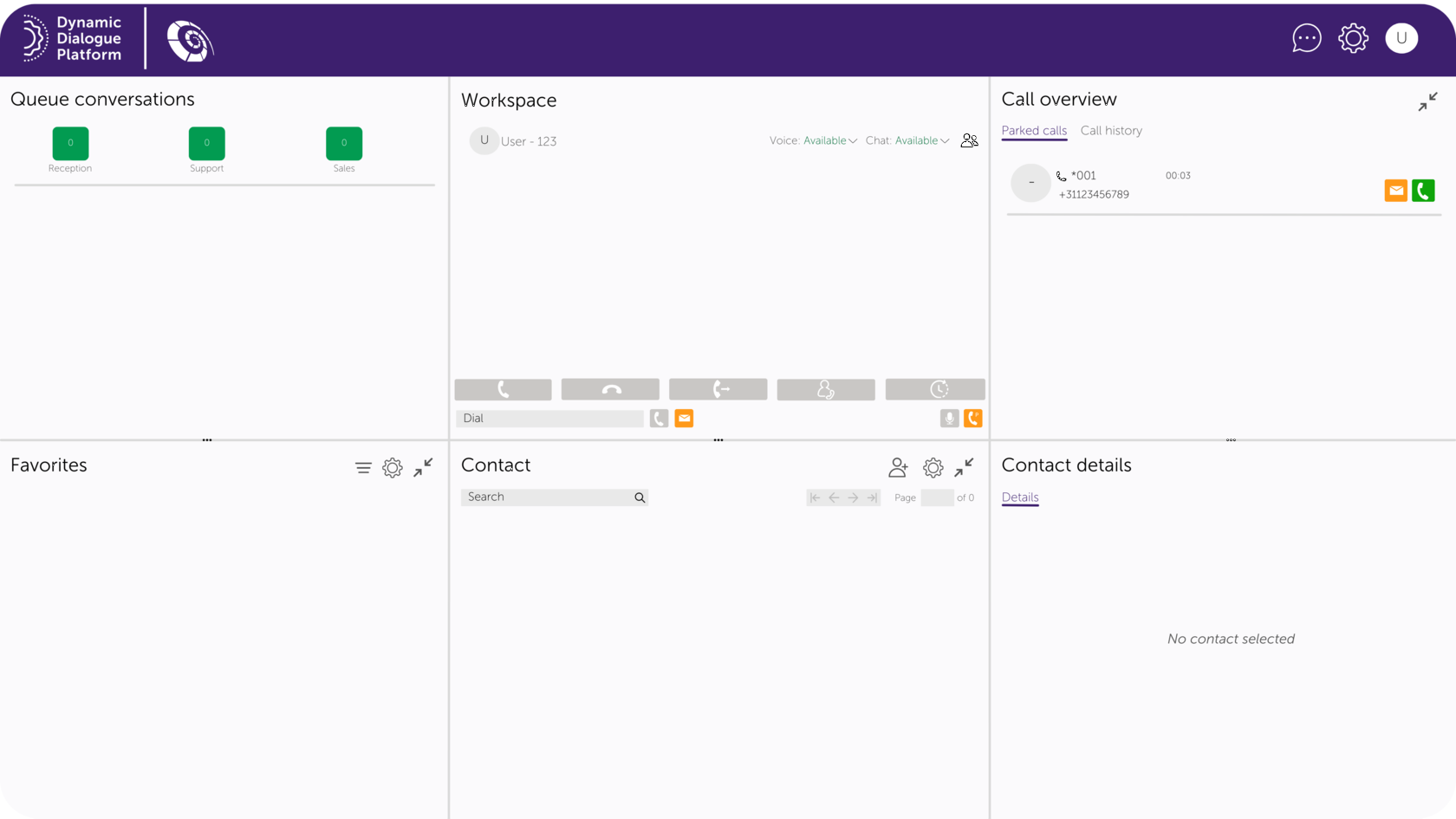Click the orange mail icon on parked call

click(x=1395, y=191)
